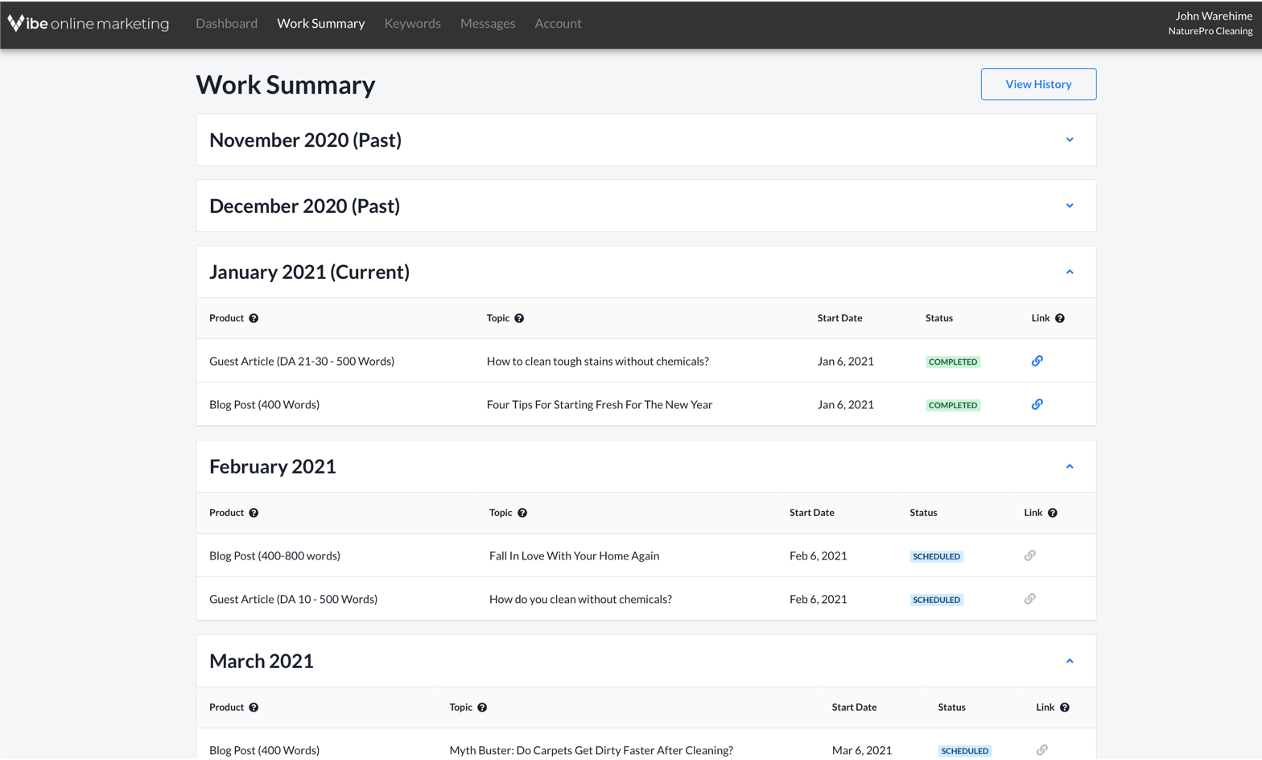This screenshot has width=1262, height=760.
Task: Click John Warehime user name
Action: tap(1213, 16)
